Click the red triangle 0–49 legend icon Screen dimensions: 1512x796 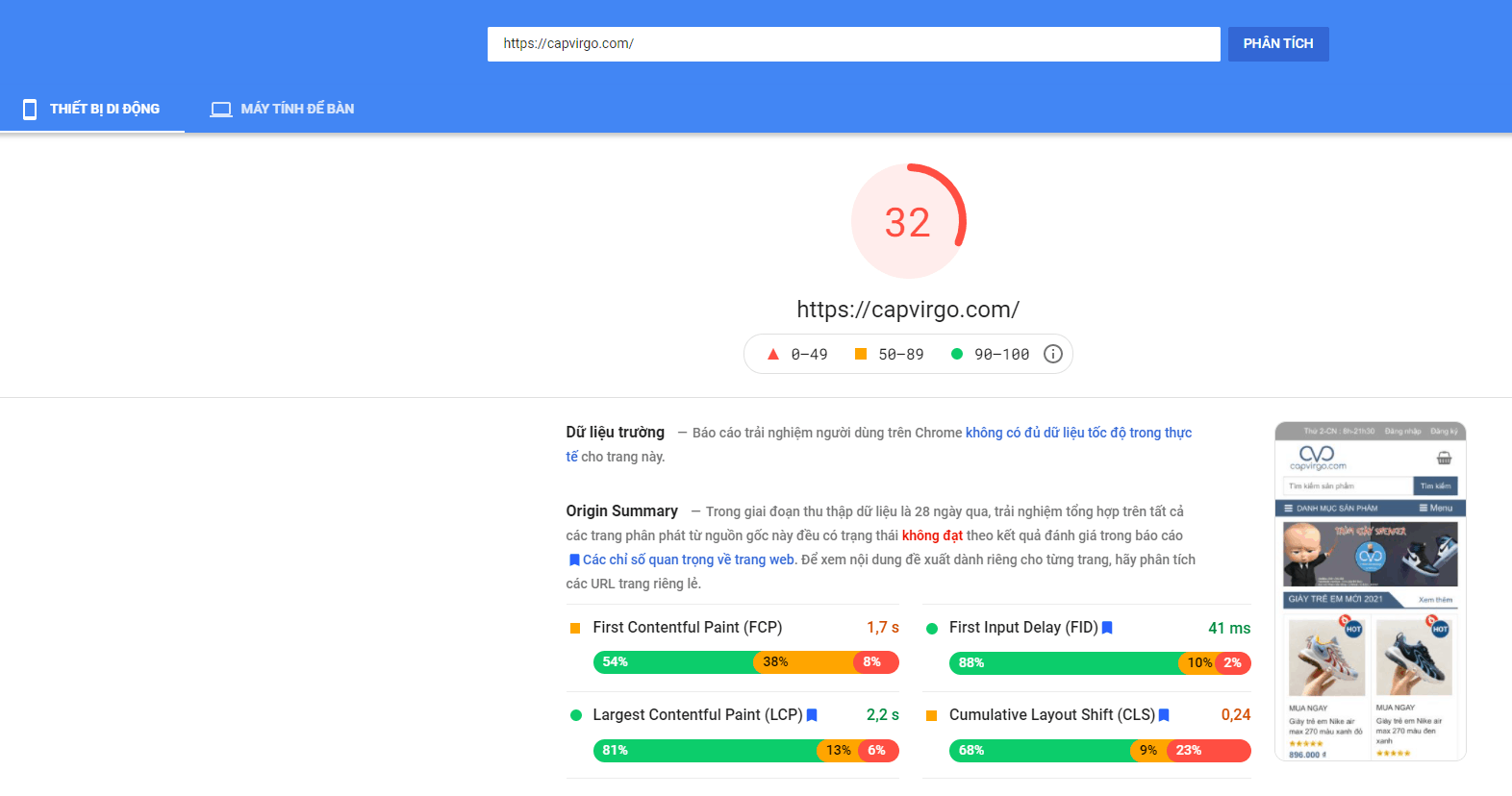click(772, 354)
